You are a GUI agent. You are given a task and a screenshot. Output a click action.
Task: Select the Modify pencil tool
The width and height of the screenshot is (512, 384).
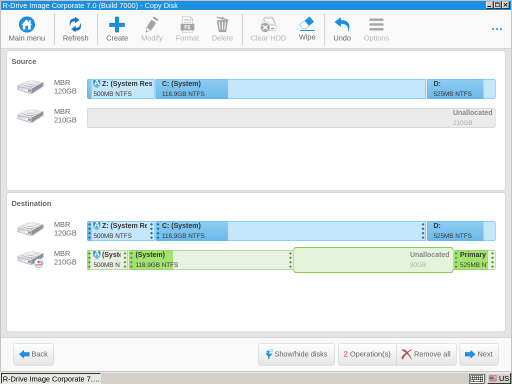coord(152,24)
